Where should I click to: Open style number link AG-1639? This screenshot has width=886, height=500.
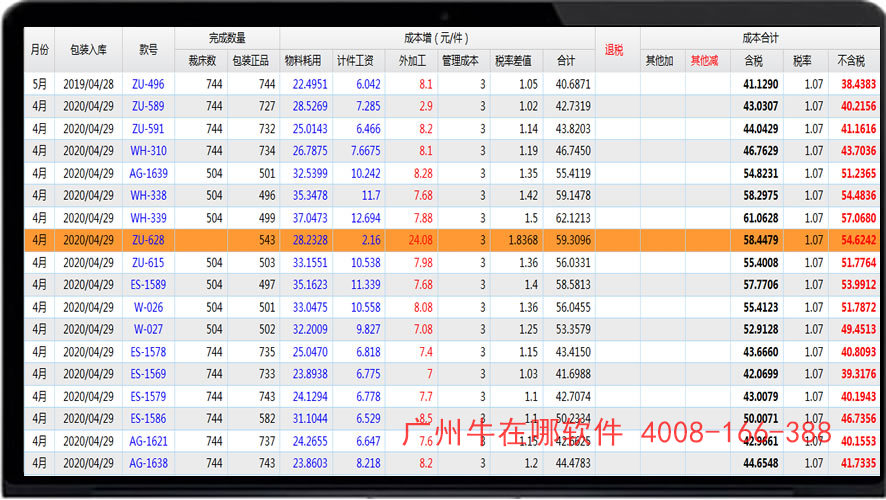click(x=149, y=173)
